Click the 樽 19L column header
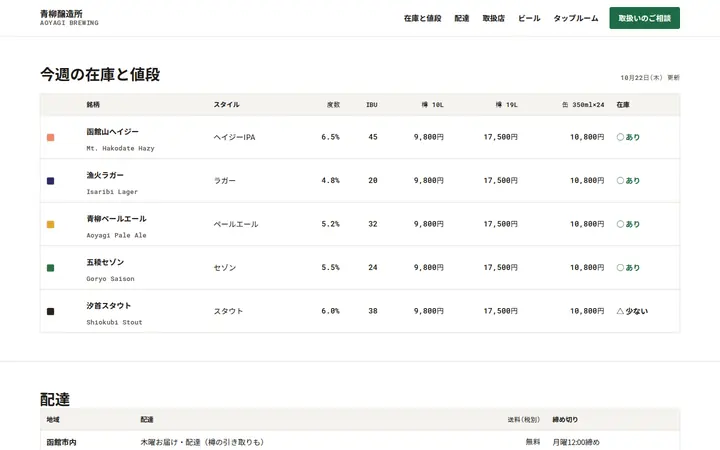720x450 pixels. click(x=506, y=105)
